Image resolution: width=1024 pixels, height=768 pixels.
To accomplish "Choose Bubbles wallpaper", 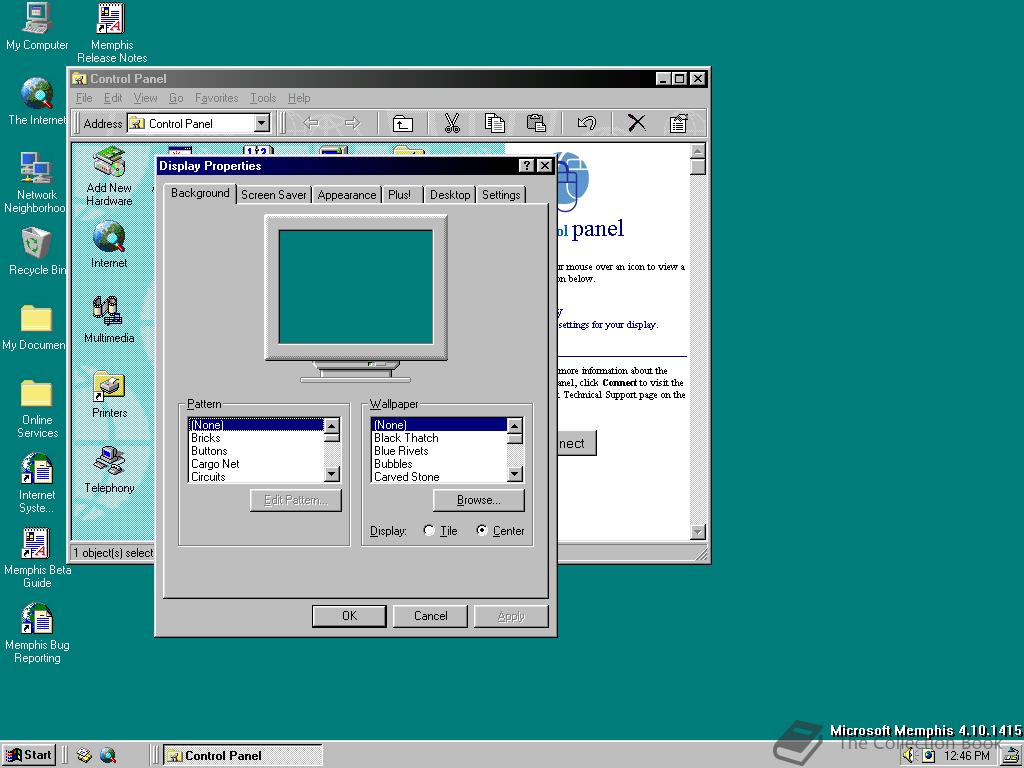I will tap(438, 464).
